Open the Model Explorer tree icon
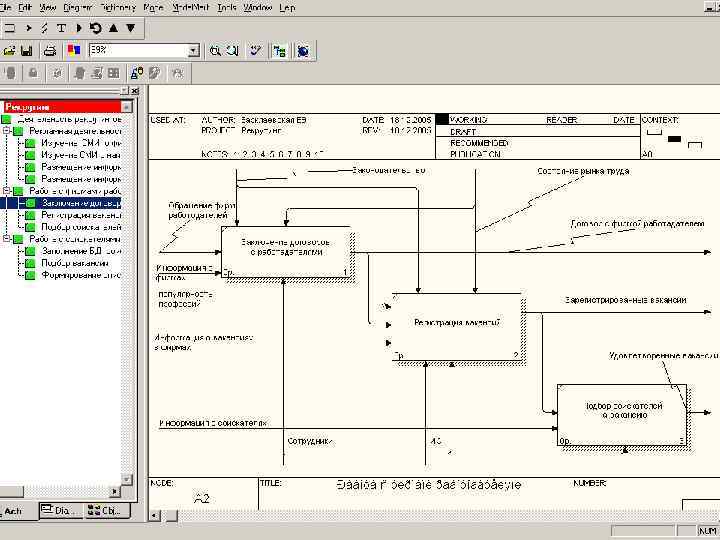 point(280,50)
